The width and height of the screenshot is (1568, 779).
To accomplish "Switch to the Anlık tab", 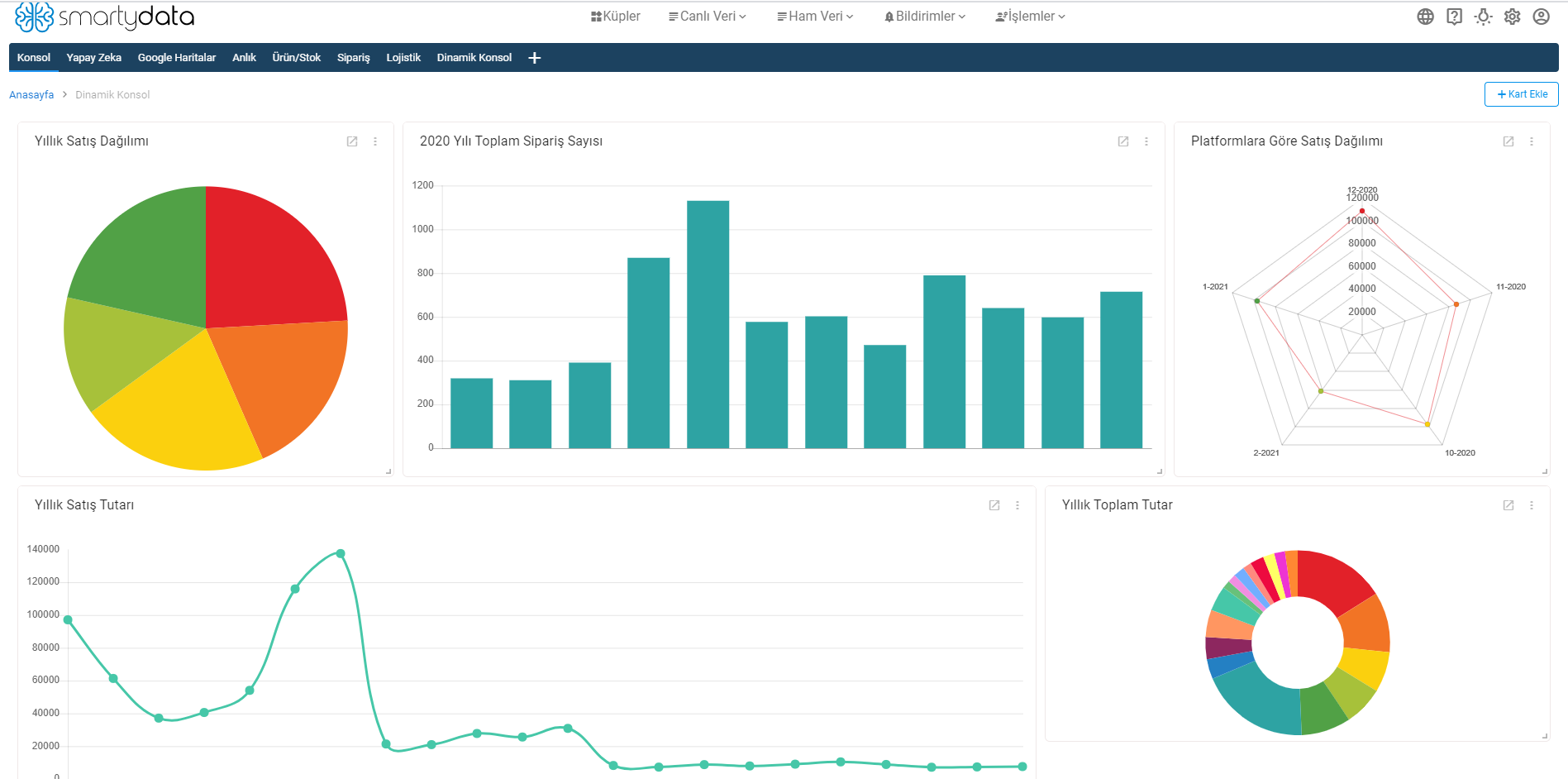I will (244, 58).
